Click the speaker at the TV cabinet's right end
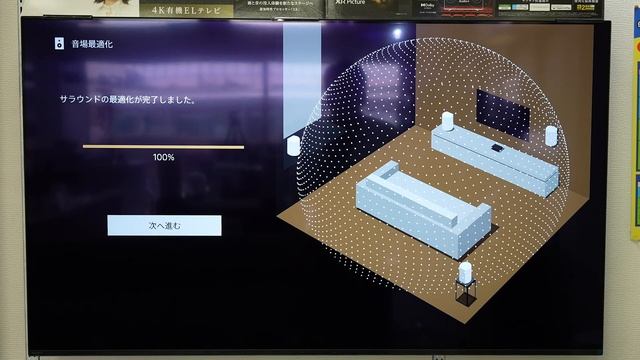This screenshot has height=360, width=640. 551,136
